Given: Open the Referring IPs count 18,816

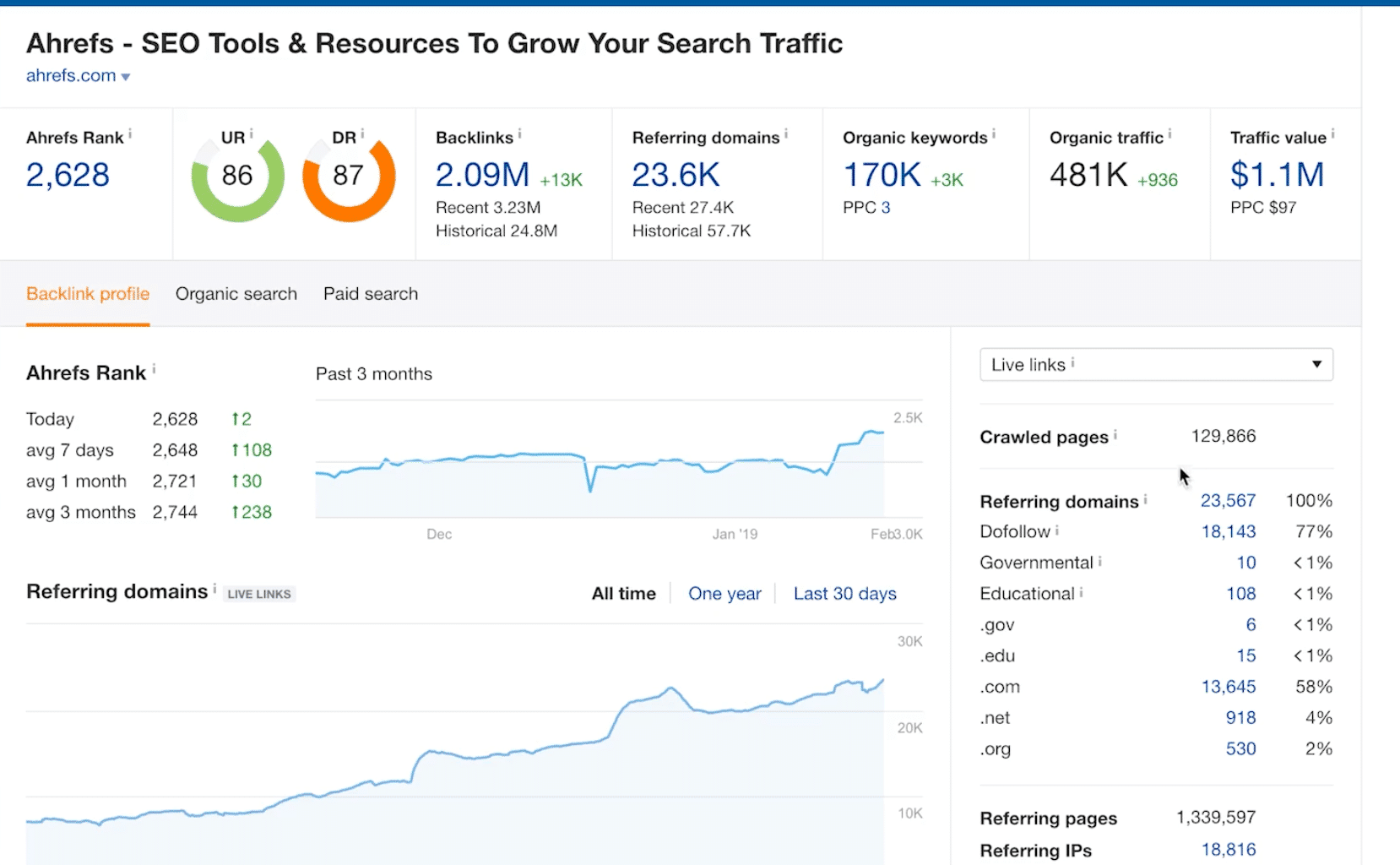Looking at the screenshot, I should pyautogui.click(x=1229, y=850).
